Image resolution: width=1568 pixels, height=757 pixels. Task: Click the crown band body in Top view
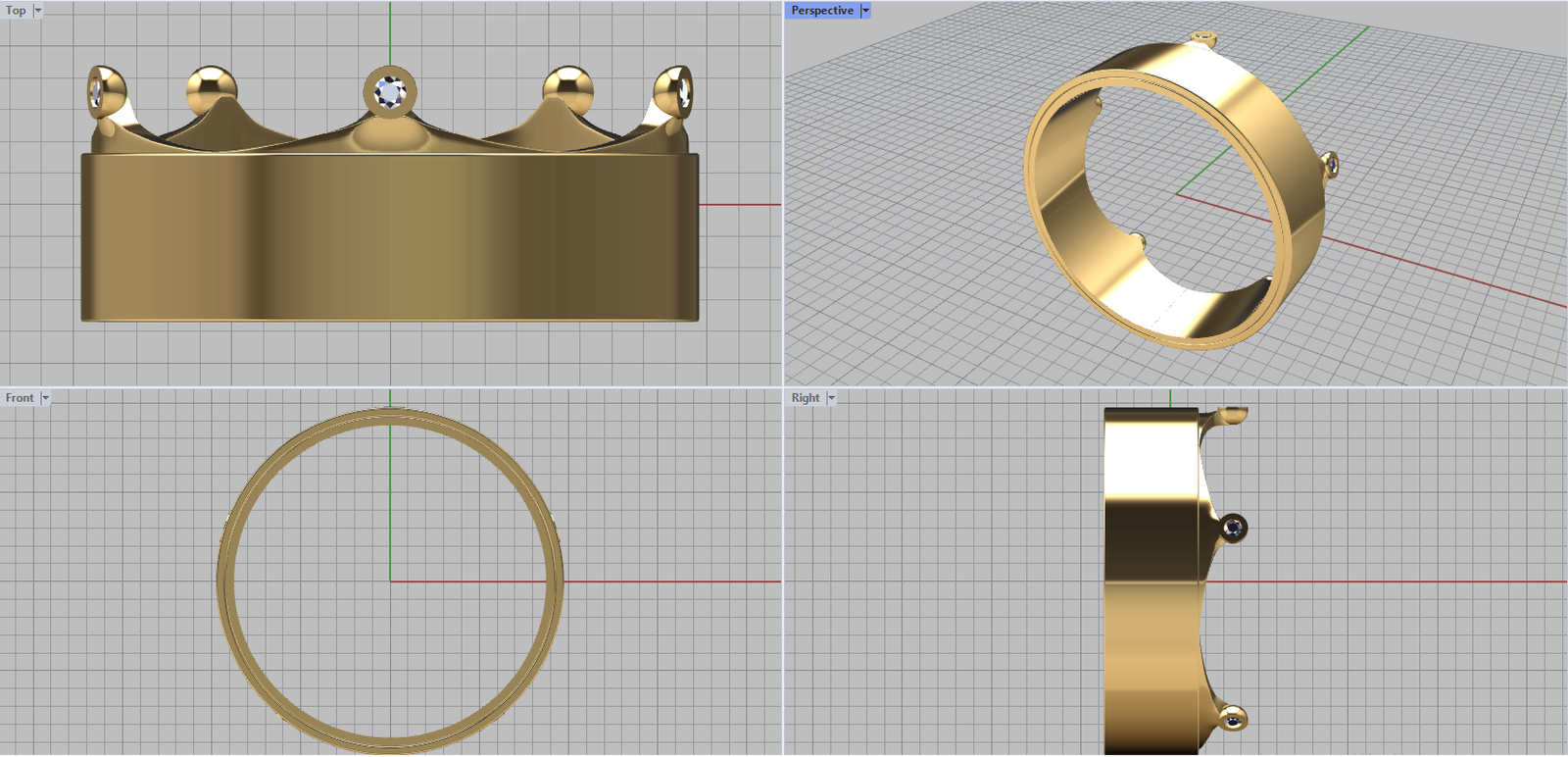coord(390,235)
